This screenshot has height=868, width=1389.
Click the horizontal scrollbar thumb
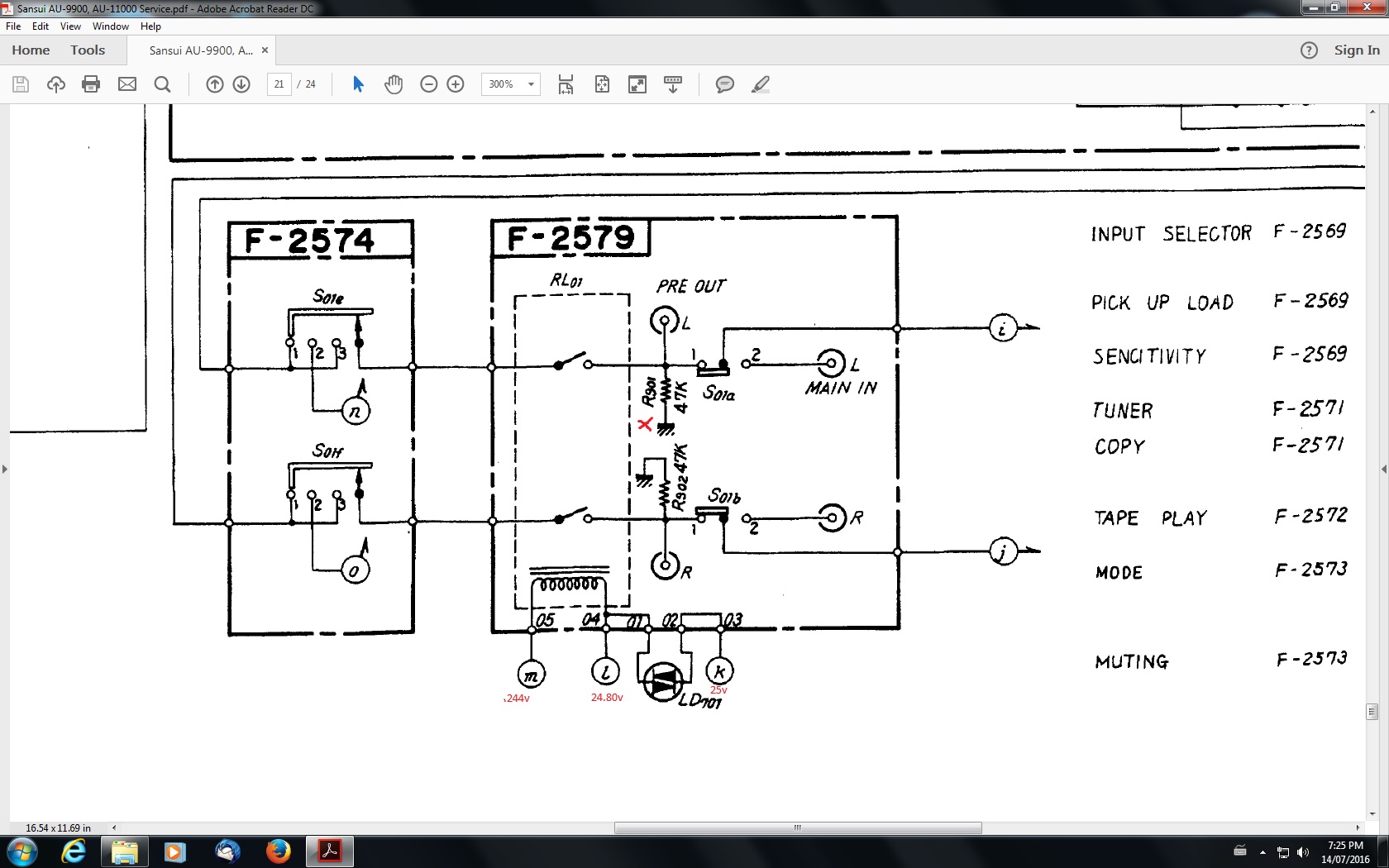pyautogui.click(x=798, y=827)
